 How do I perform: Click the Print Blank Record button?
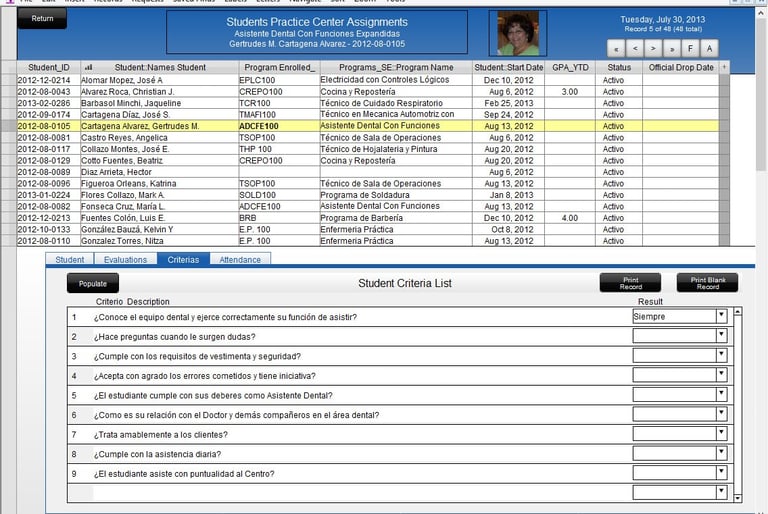coord(707,283)
